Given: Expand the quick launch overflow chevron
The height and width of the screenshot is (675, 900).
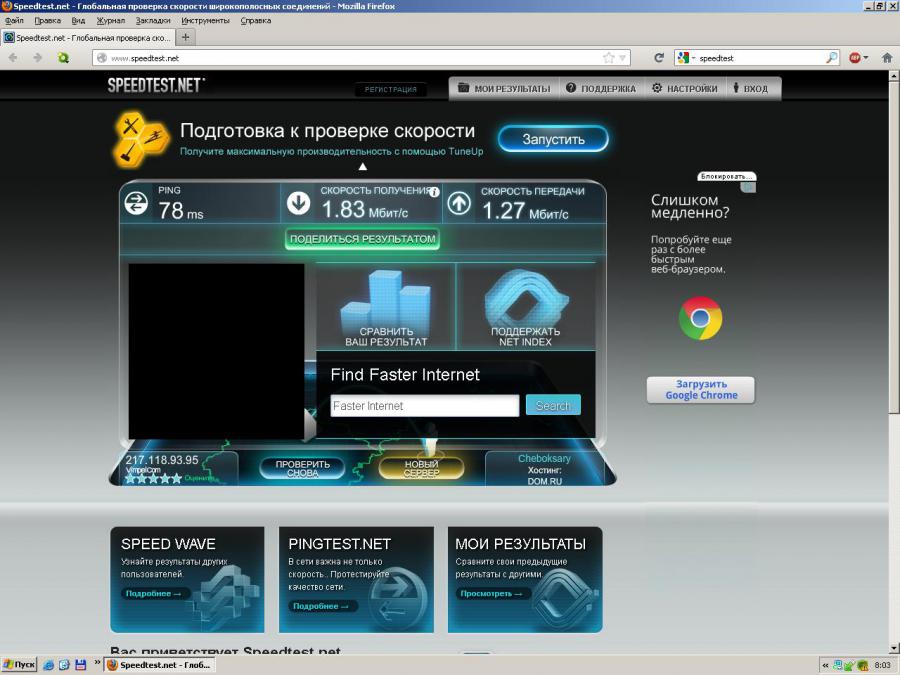Looking at the screenshot, I should pyautogui.click(x=97, y=663).
